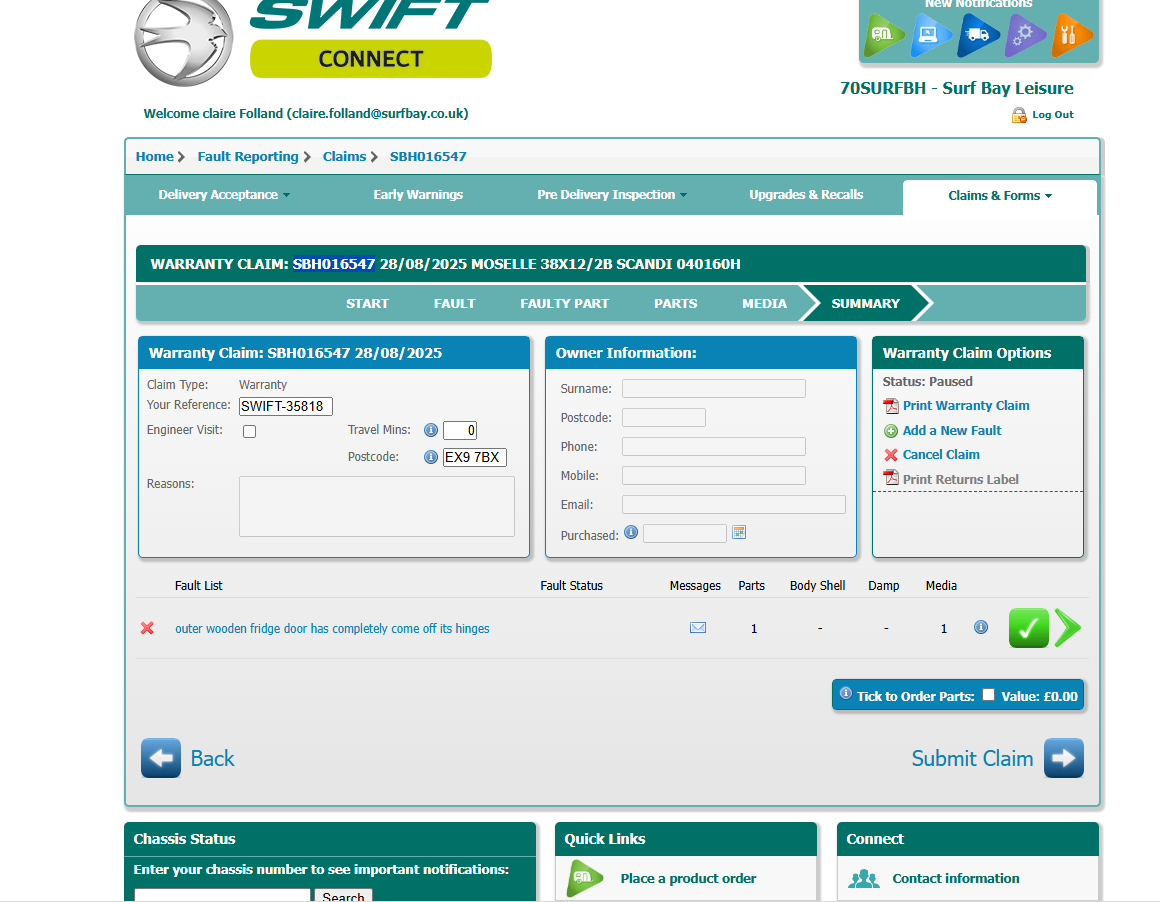Tick the Engineer Visit checkbox
The height and width of the screenshot is (902, 1160).
point(249,431)
